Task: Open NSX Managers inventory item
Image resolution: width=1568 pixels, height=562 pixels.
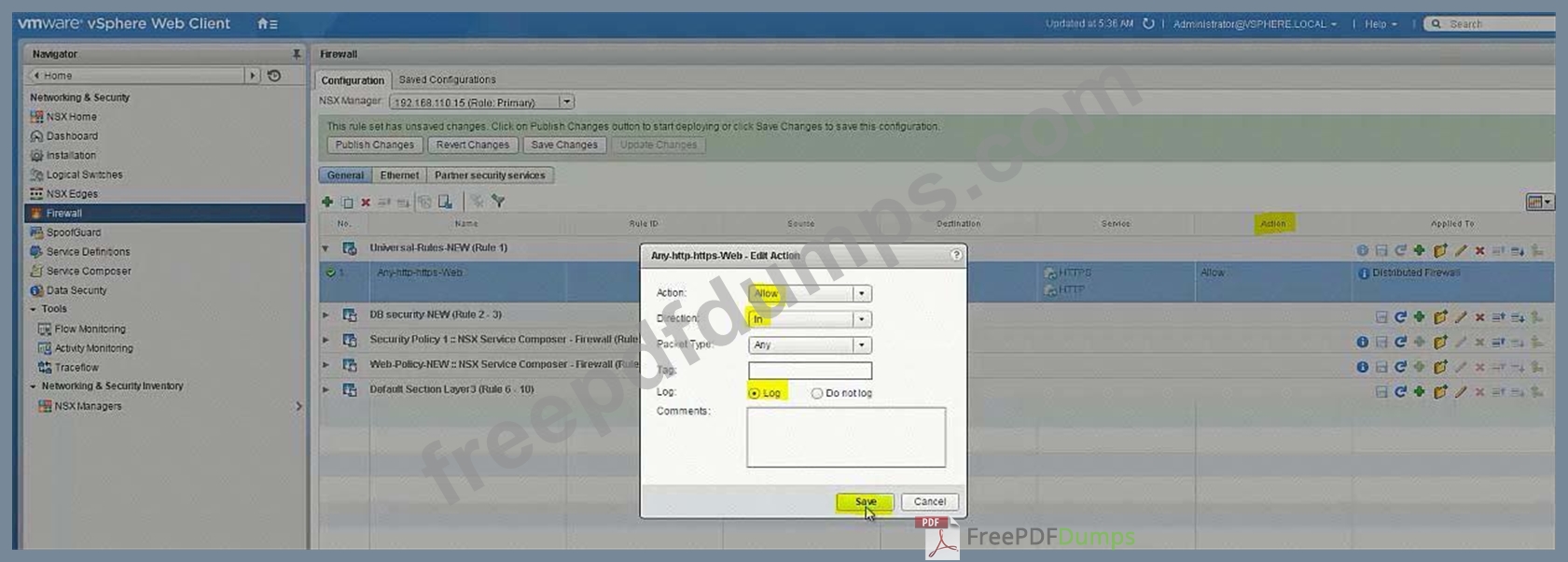Action: (88, 406)
